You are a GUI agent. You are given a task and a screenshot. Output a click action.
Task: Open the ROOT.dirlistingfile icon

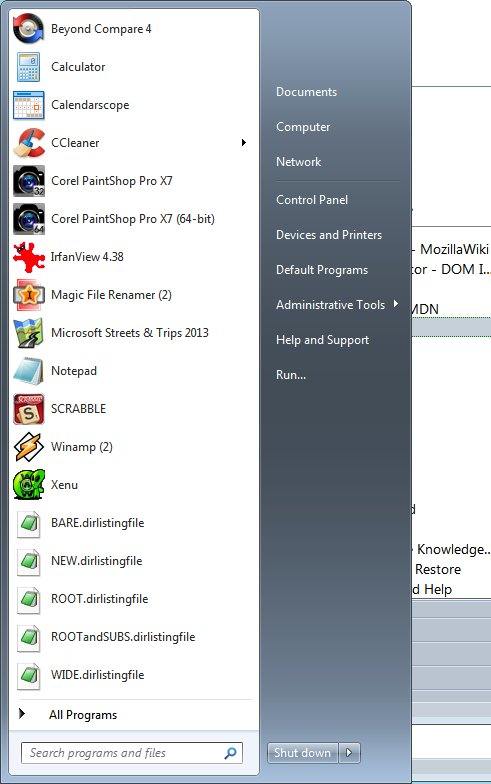pyautogui.click(x=28, y=598)
